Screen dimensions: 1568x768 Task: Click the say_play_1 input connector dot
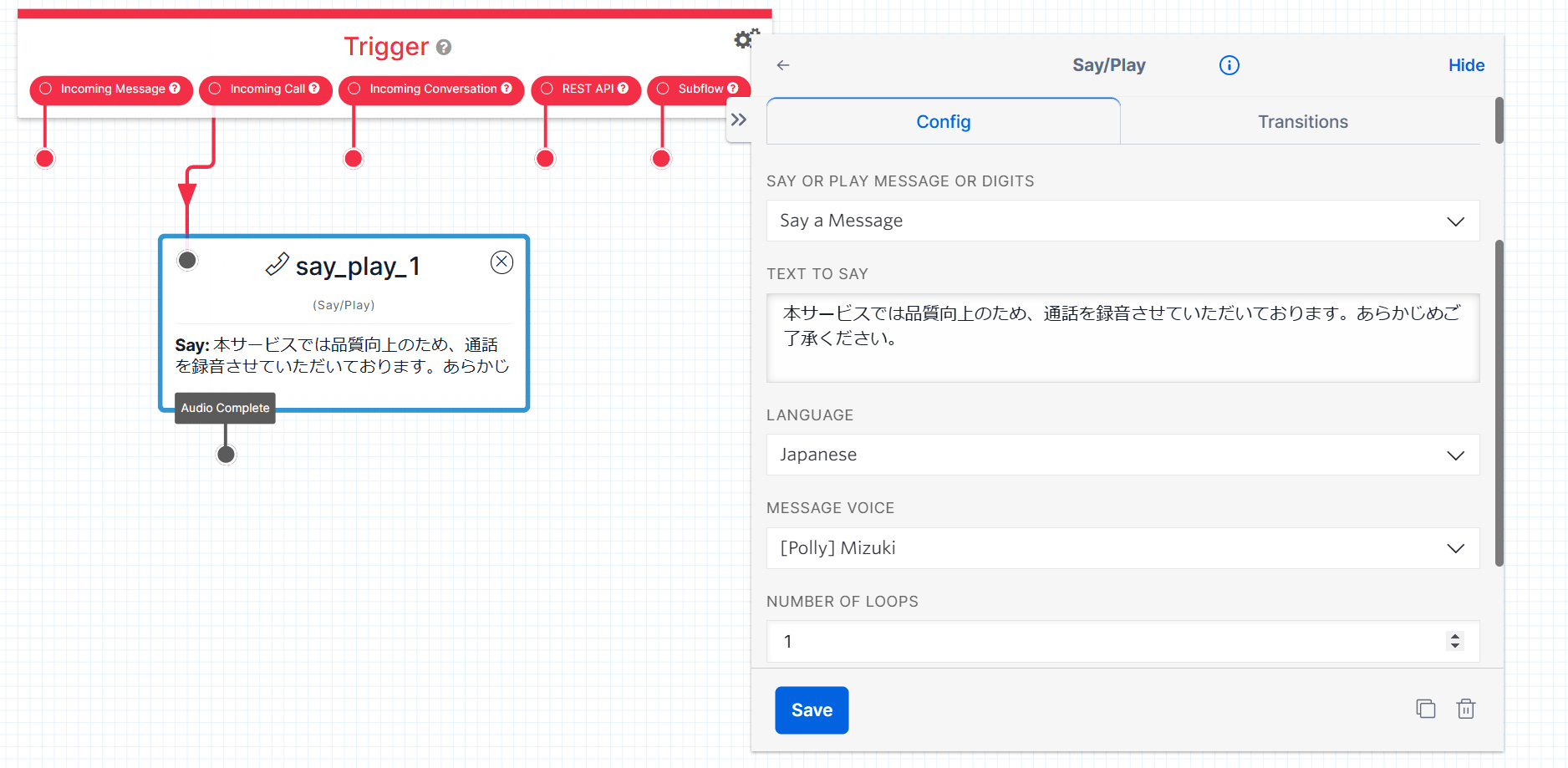(x=187, y=261)
